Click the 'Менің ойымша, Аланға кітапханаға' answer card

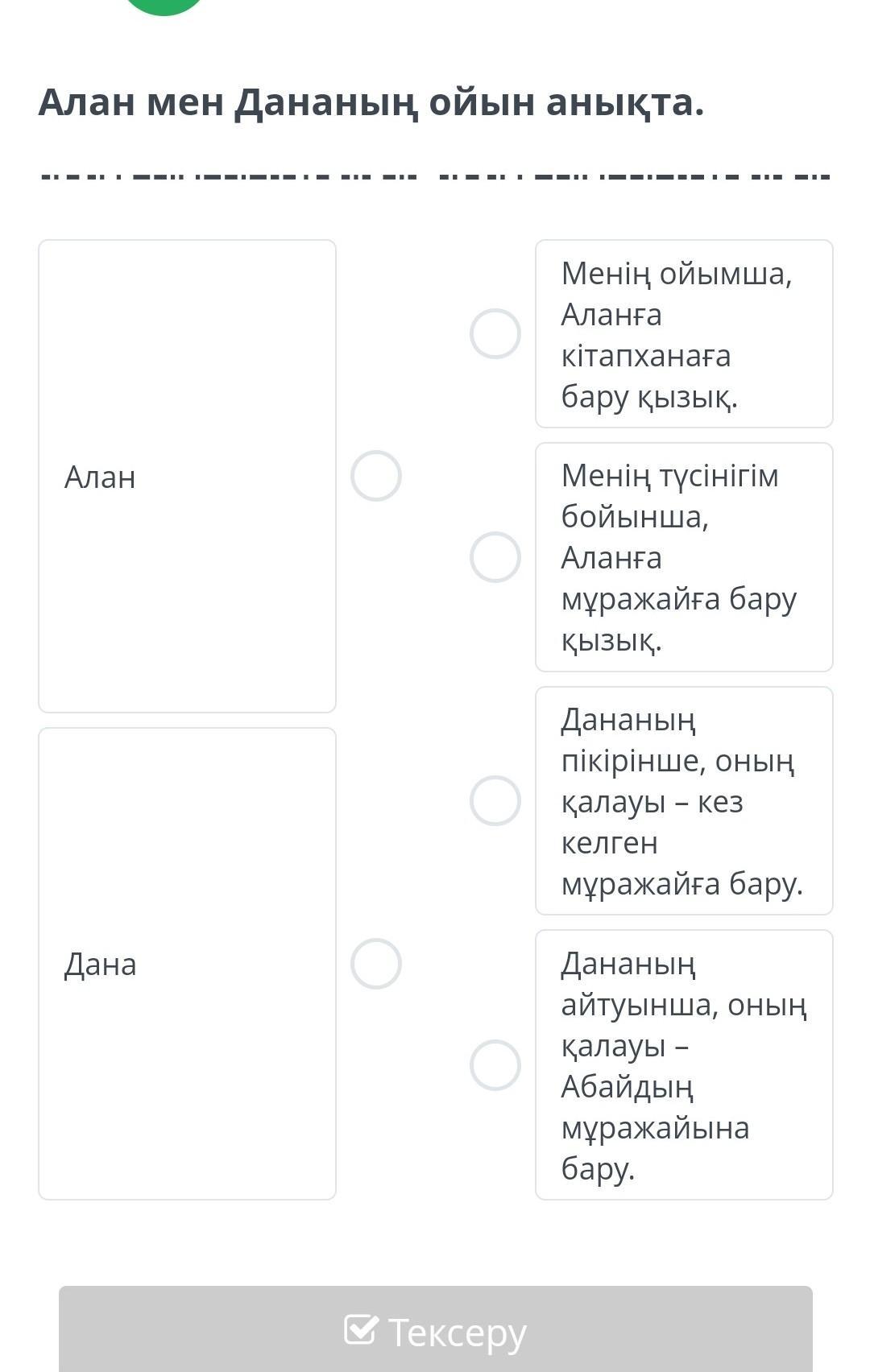point(684,333)
